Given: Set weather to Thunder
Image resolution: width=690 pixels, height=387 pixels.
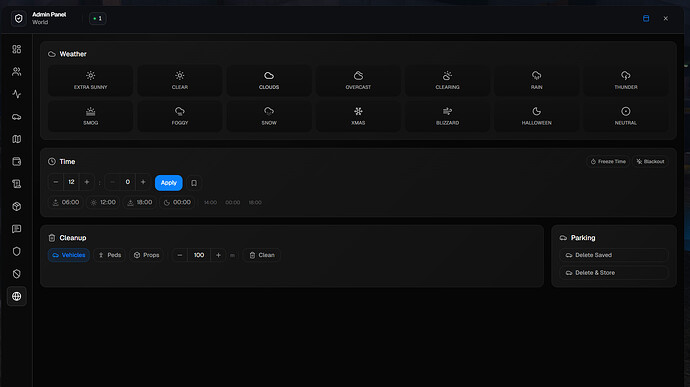Looking at the screenshot, I should point(626,81).
